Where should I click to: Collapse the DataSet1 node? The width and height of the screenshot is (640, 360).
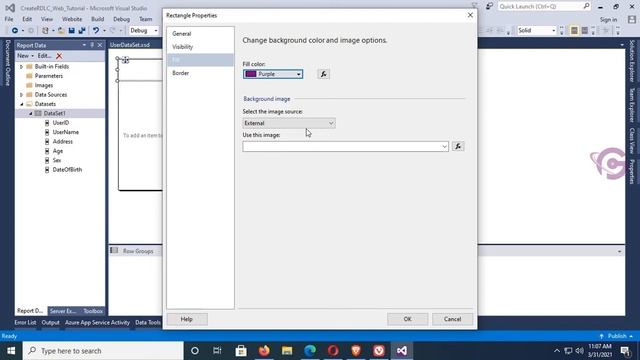(x=31, y=113)
